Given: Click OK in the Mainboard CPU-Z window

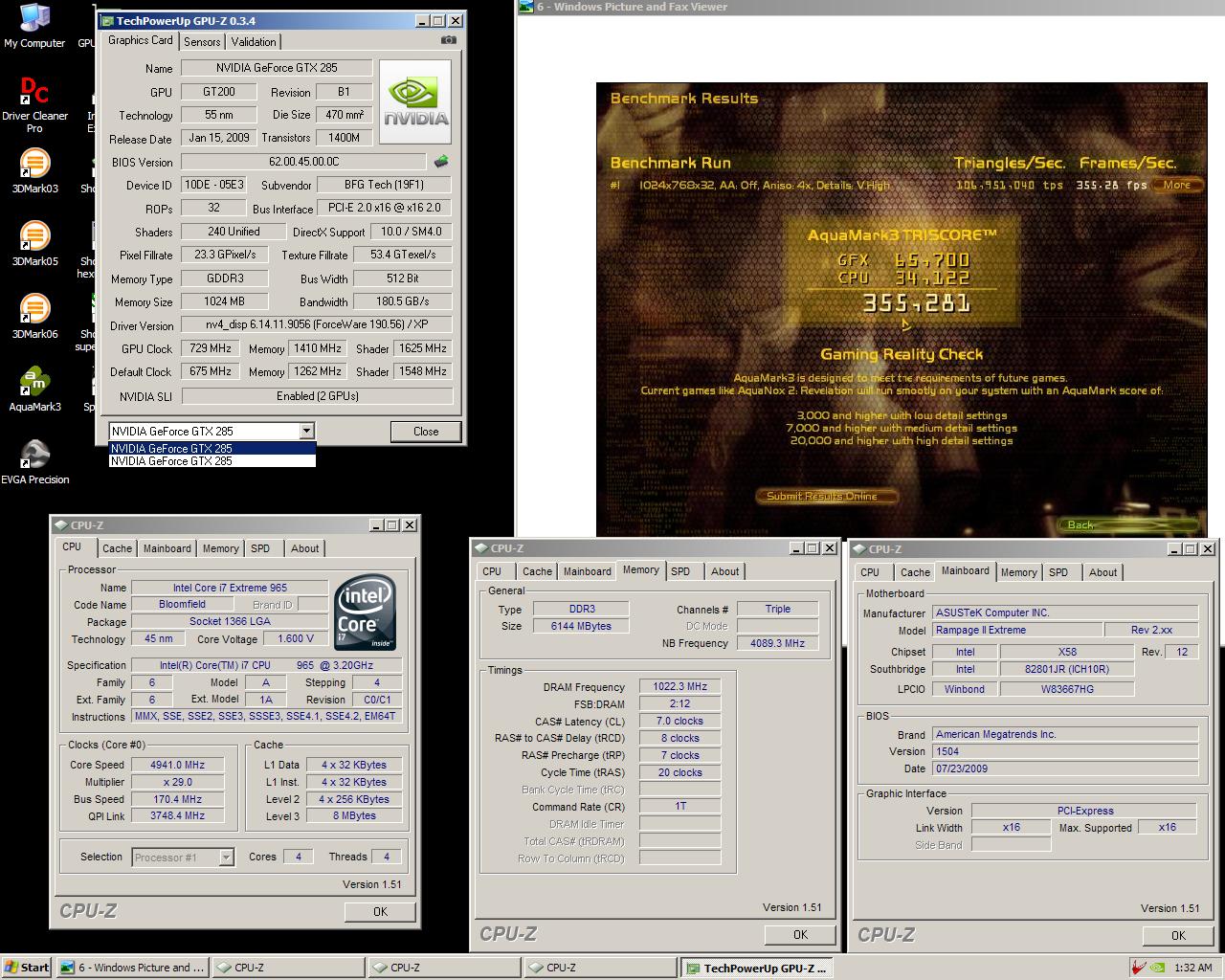Looking at the screenshot, I should point(1178,935).
